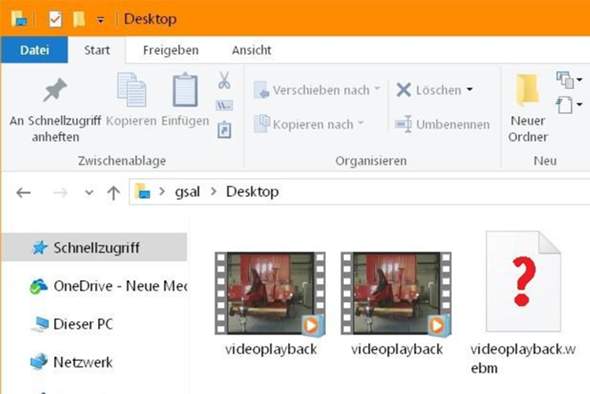Click Desktop in the address path
The image size is (590, 394).
point(252,192)
